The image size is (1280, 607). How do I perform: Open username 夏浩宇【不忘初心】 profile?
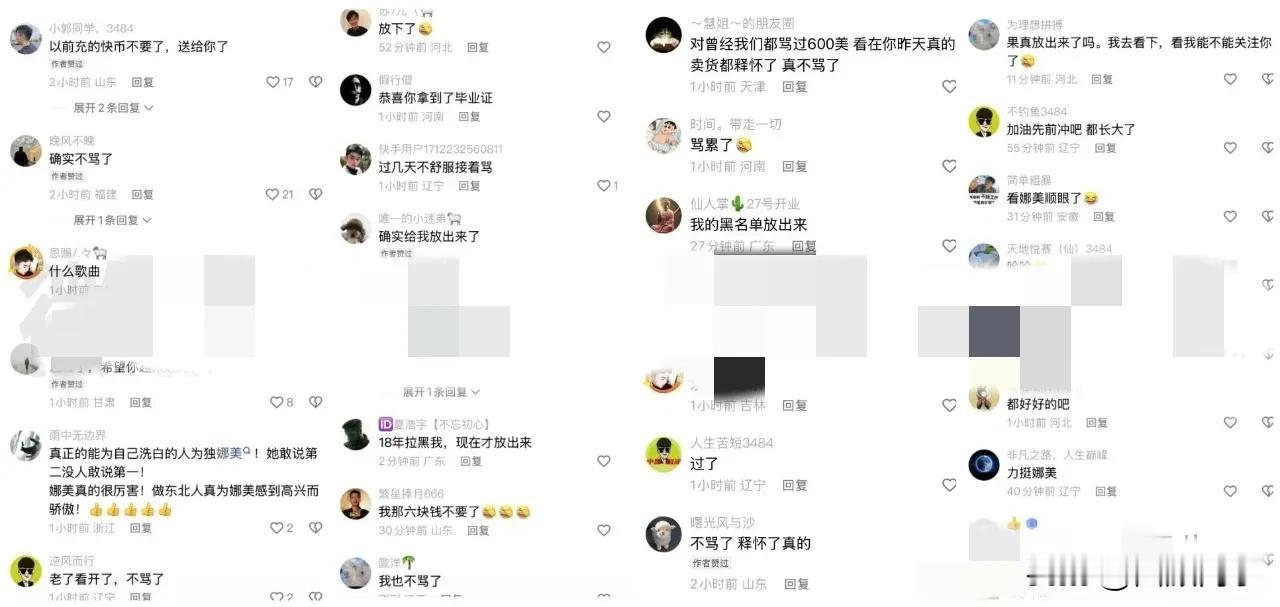[434, 425]
